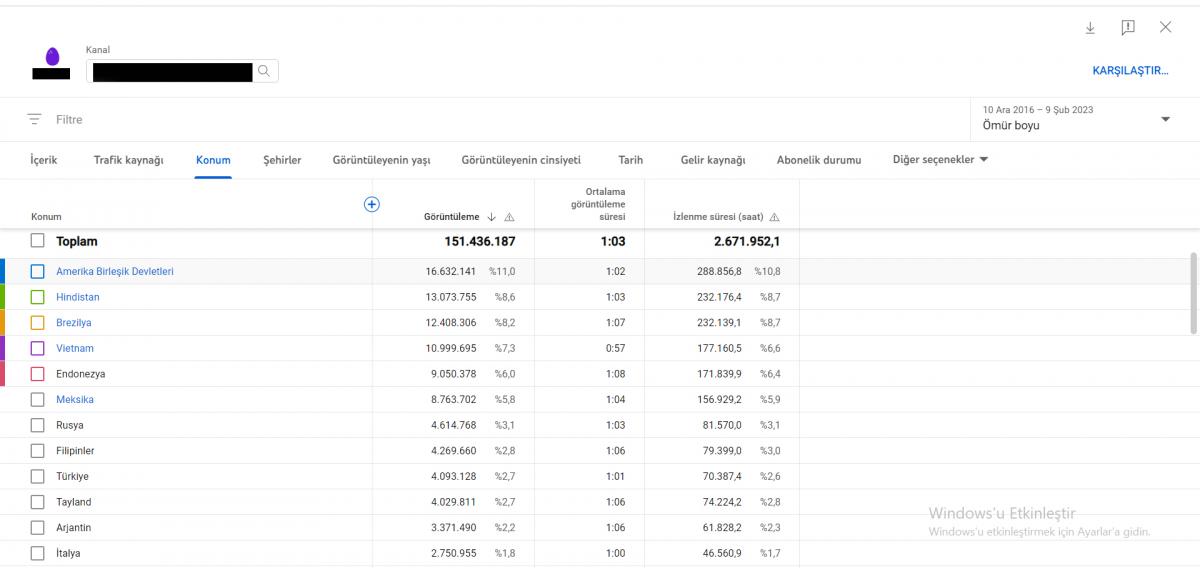The height and width of the screenshot is (568, 1200).
Task: Open the Hindistan country link
Action: click(78, 297)
